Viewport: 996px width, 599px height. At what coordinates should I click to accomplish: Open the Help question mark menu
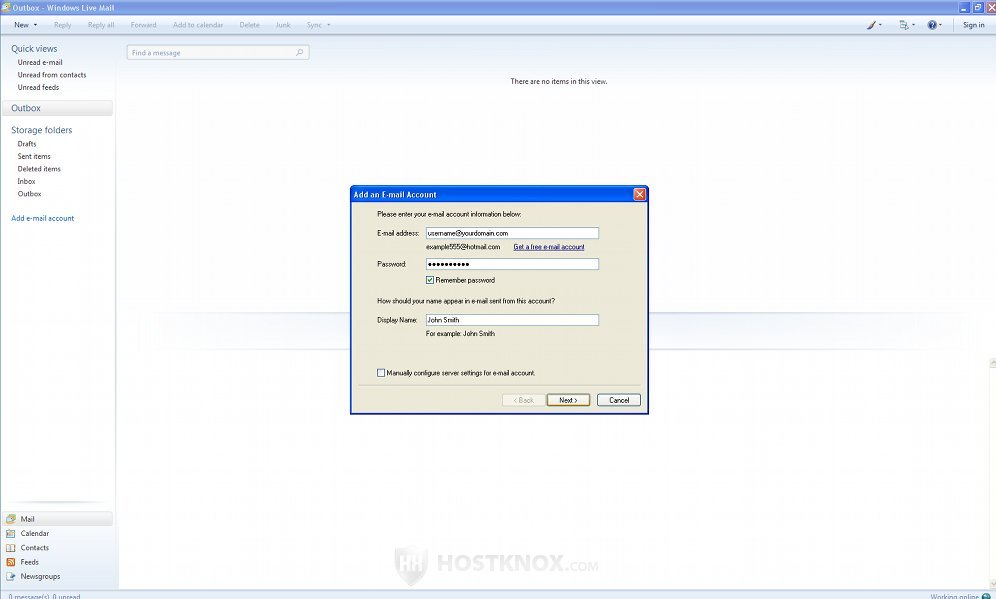point(934,25)
